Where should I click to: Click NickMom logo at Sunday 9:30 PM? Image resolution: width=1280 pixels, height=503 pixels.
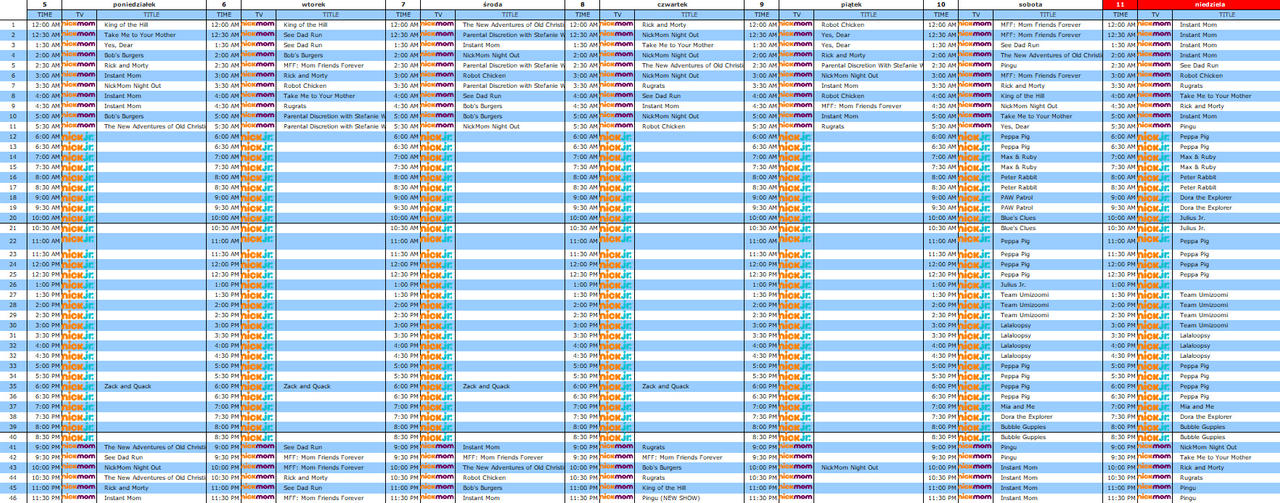(1155, 457)
